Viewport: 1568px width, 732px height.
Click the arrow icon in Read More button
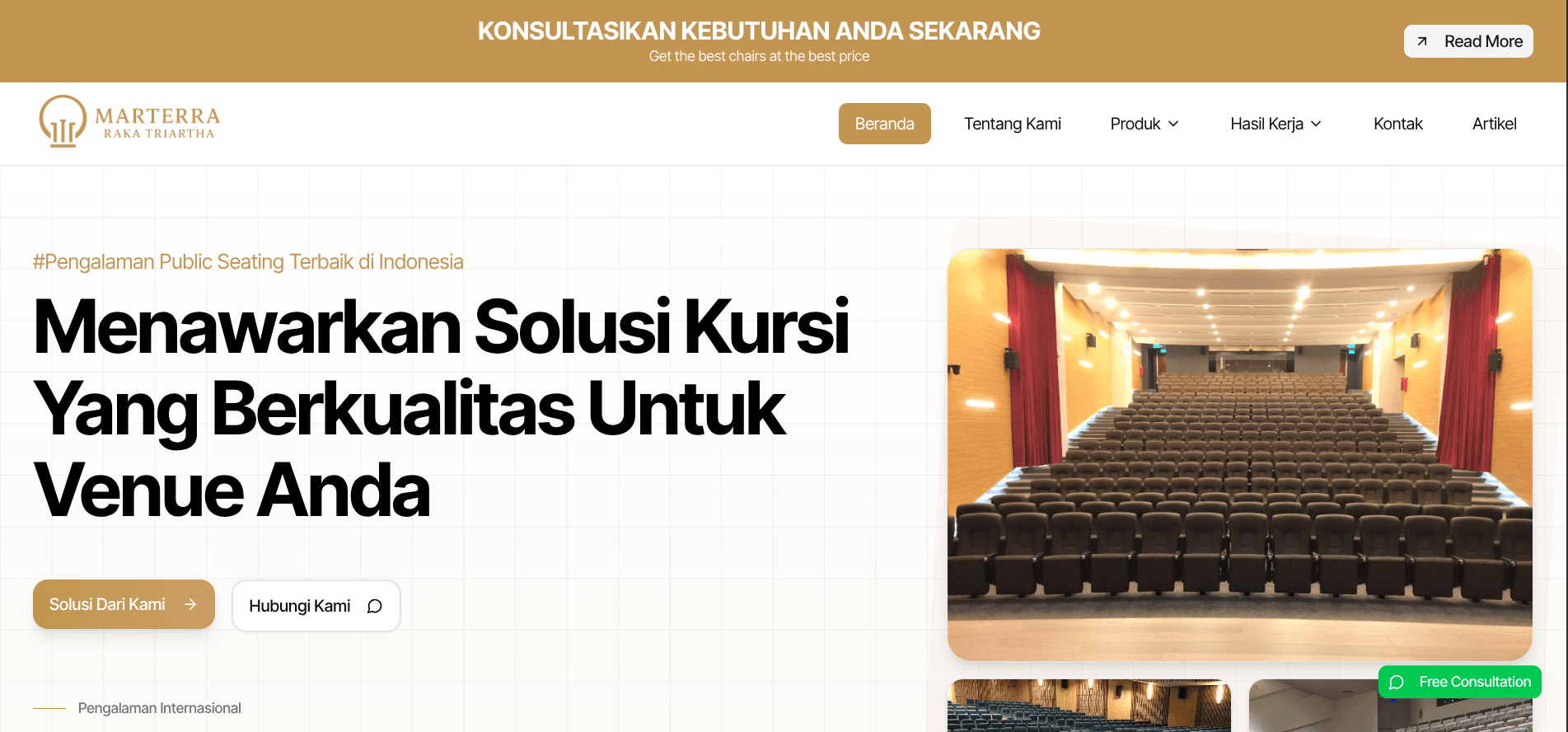click(x=1422, y=41)
